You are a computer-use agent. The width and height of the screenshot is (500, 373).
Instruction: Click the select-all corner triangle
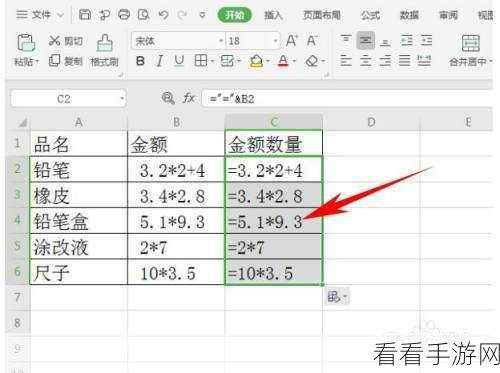pos(22,122)
